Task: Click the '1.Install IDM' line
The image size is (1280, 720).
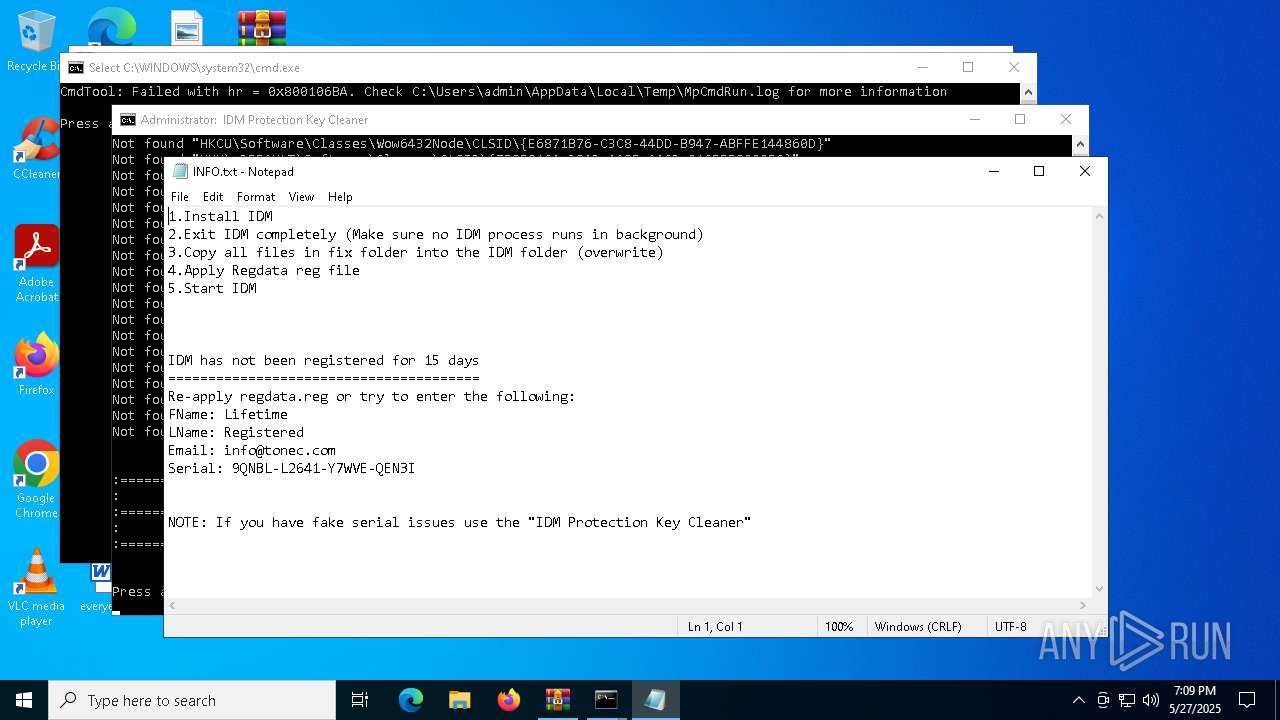Action: tap(220, 216)
